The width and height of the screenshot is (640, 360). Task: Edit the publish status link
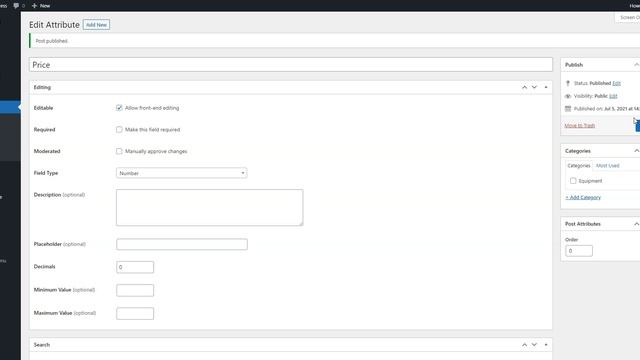616,83
